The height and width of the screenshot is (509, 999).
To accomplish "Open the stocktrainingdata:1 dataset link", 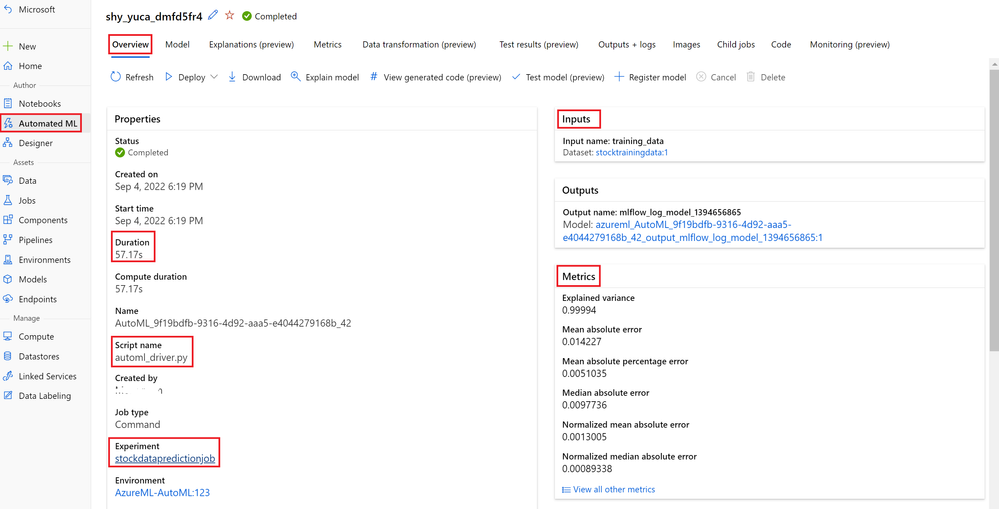I will 631,153.
